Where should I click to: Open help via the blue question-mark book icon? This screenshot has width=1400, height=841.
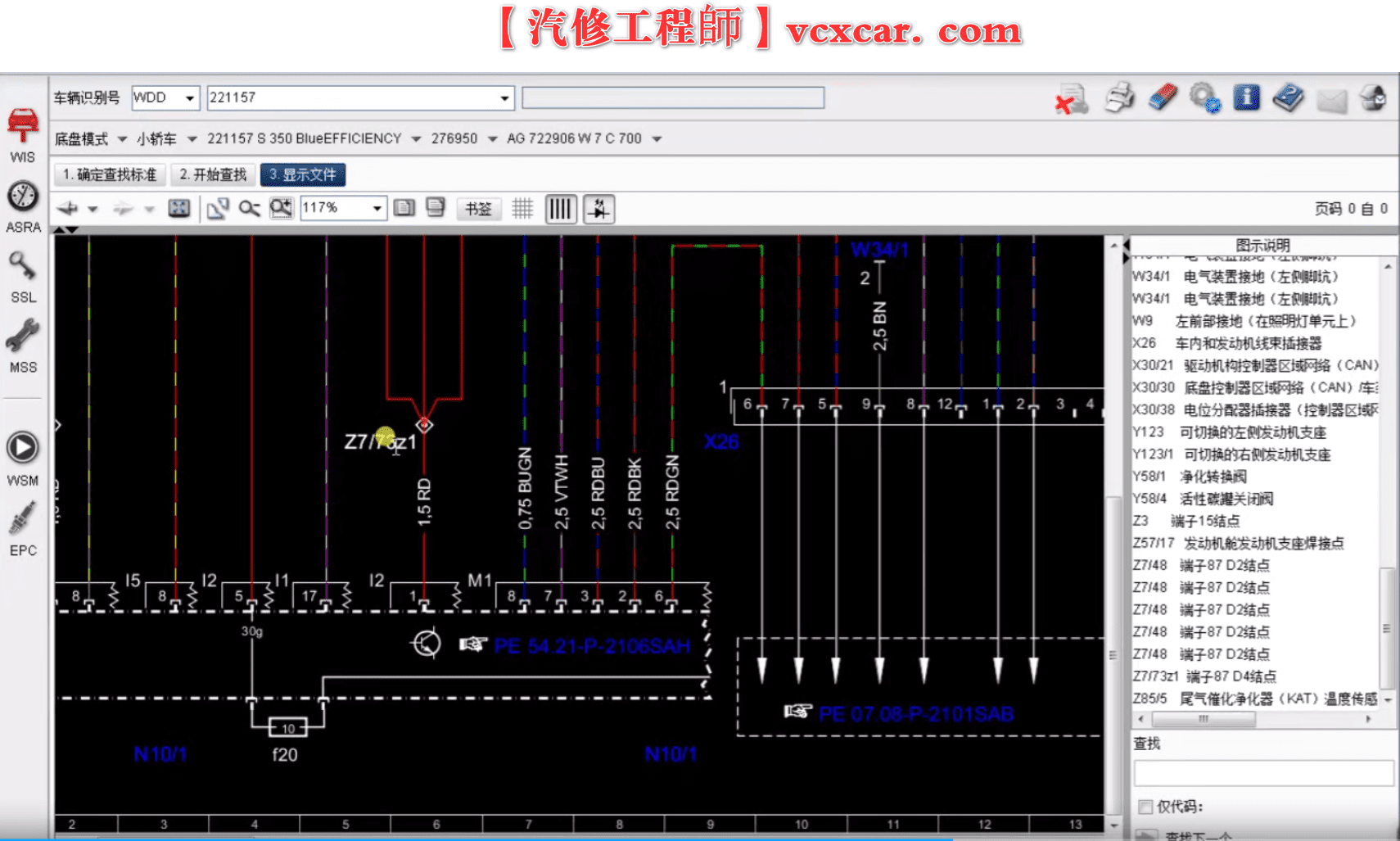click(1288, 97)
